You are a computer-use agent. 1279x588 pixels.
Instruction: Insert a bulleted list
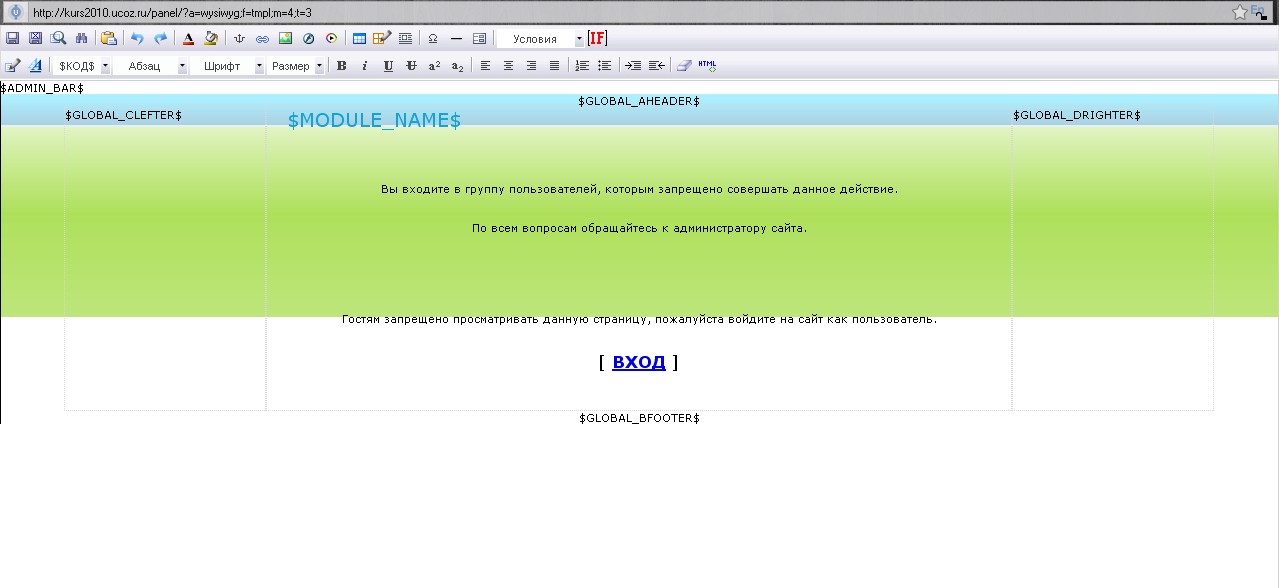[605, 66]
